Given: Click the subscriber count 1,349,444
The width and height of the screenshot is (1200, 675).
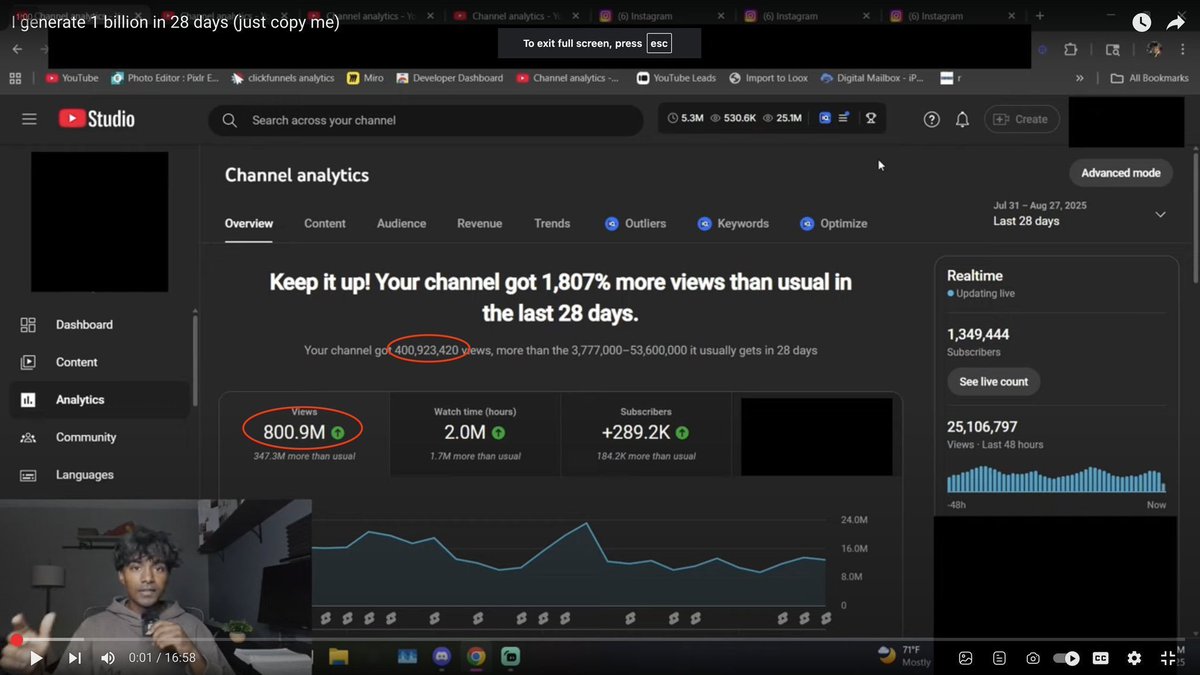Looking at the screenshot, I should click(x=978, y=334).
